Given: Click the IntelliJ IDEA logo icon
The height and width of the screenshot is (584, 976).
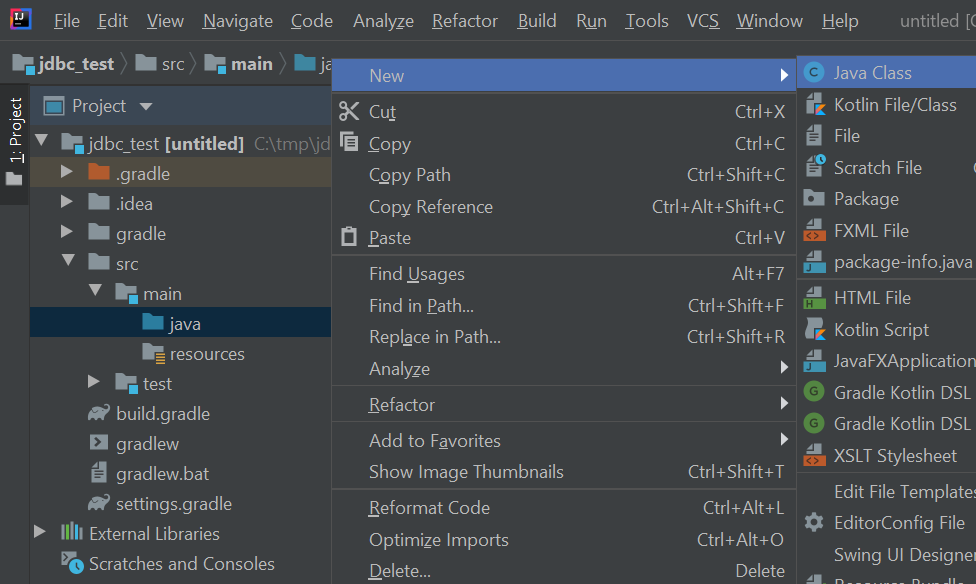Looking at the screenshot, I should 21,20.
